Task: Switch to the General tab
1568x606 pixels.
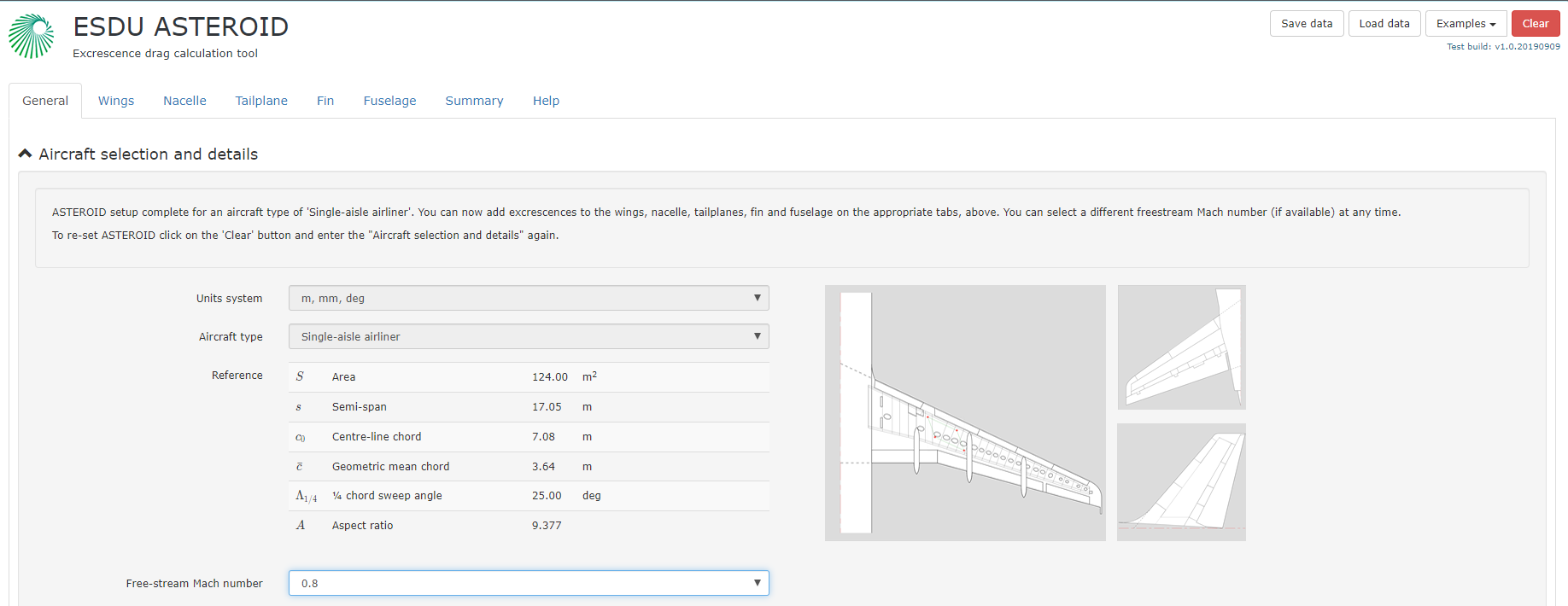Action: click(45, 101)
